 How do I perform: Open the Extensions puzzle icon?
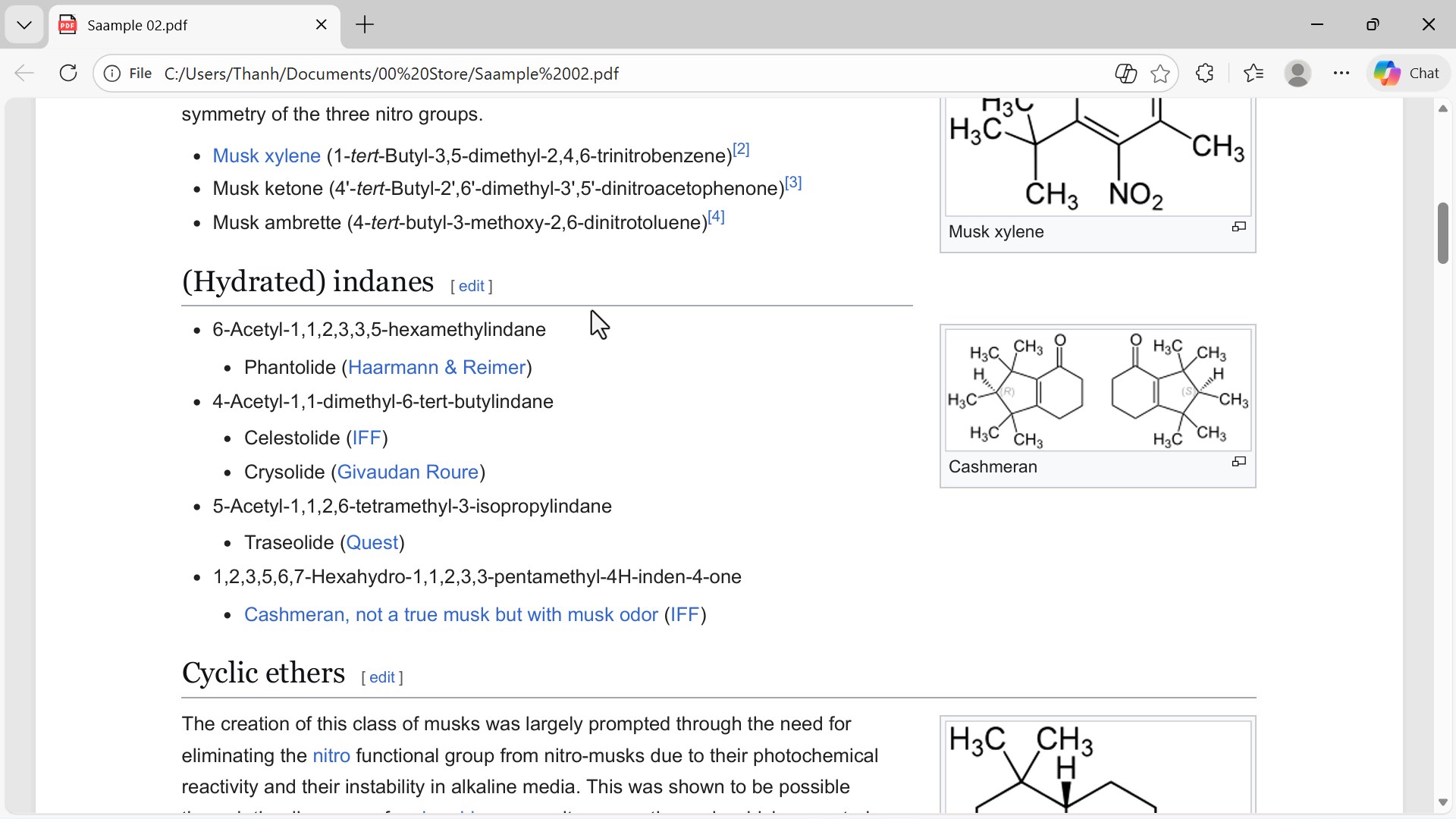coord(1204,73)
